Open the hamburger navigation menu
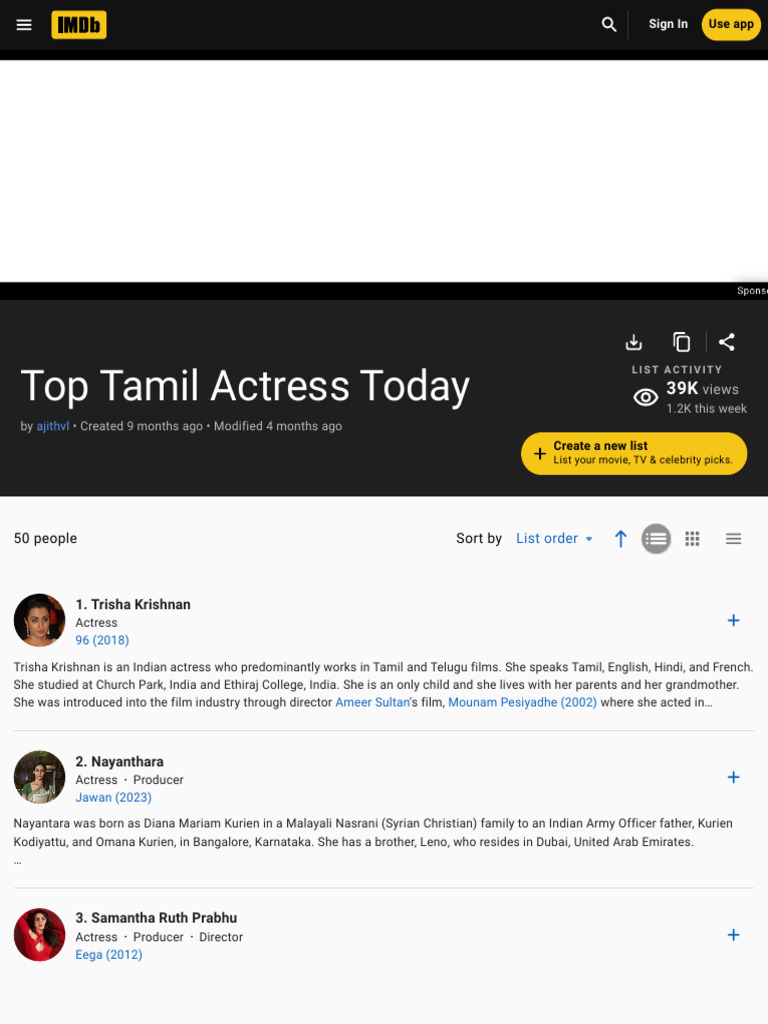The image size is (768, 1024). (24, 25)
